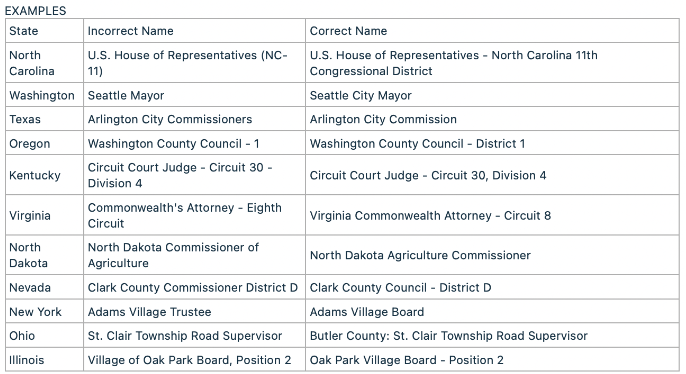Image resolution: width=686 pixels, height=374 pixels.
Task: Select the Kentucky state cell
Action: pos(44,175)
